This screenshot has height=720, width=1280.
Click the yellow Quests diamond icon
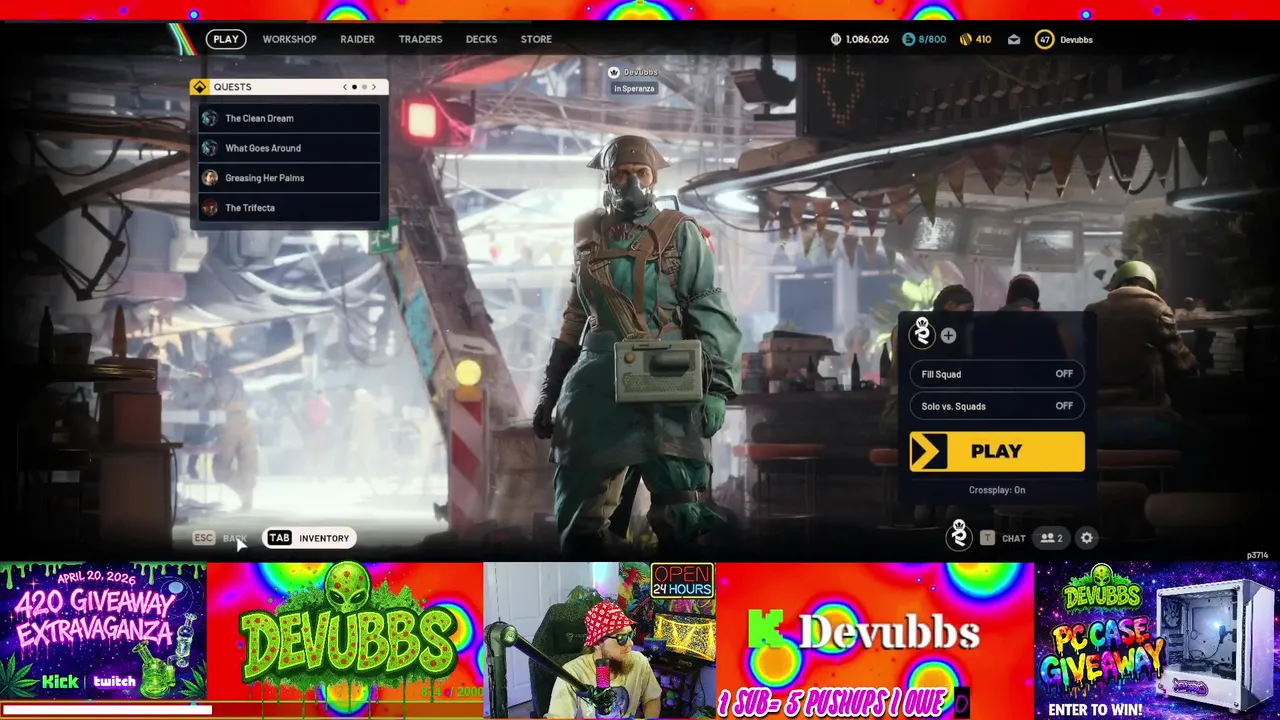click(199, 87)
